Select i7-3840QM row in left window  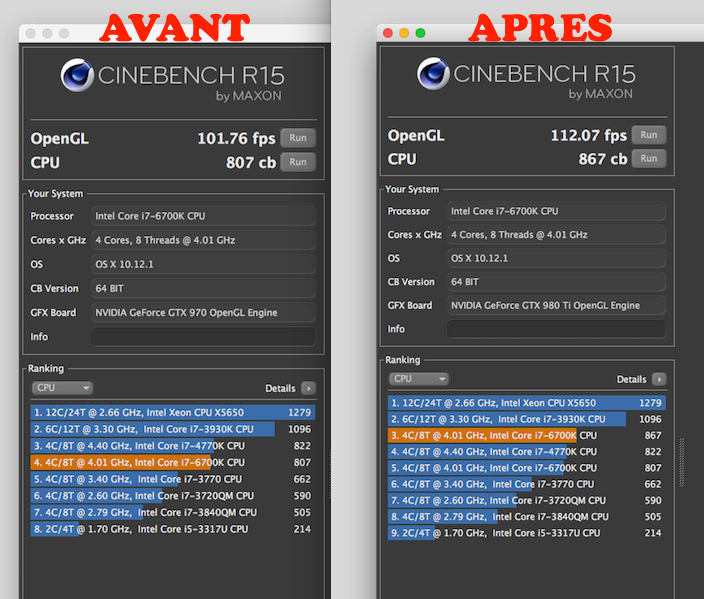pos(173,512)
